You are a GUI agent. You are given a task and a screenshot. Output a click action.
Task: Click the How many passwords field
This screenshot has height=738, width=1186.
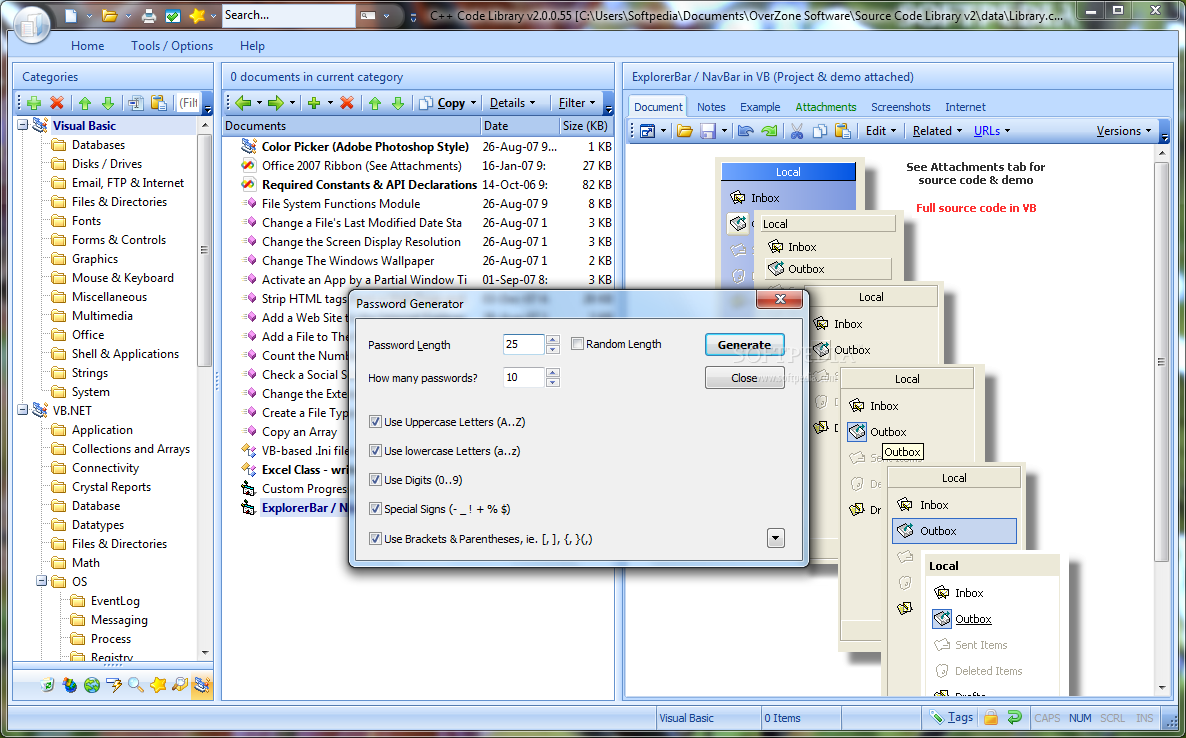(x=523, y=377)
